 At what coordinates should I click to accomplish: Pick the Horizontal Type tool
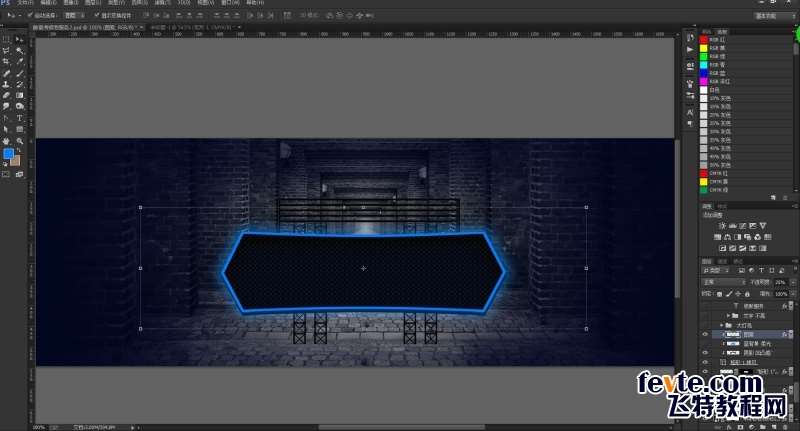tap(20, 118)
